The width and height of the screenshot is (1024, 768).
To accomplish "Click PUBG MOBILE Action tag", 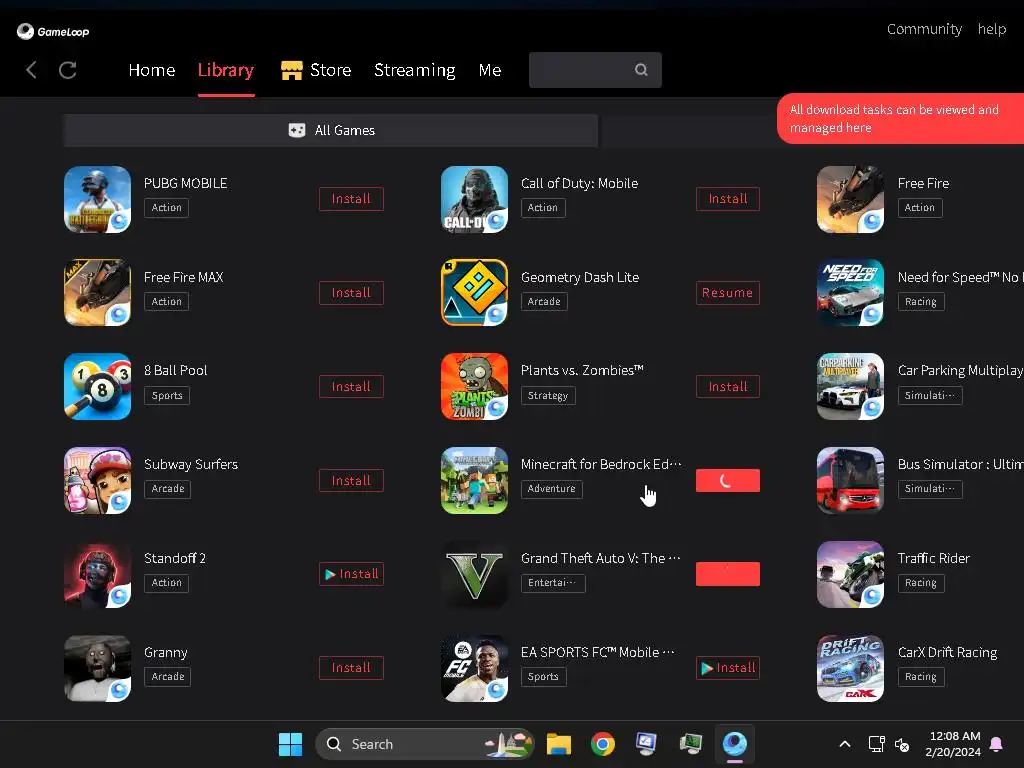I will click(x=167, y=208).
